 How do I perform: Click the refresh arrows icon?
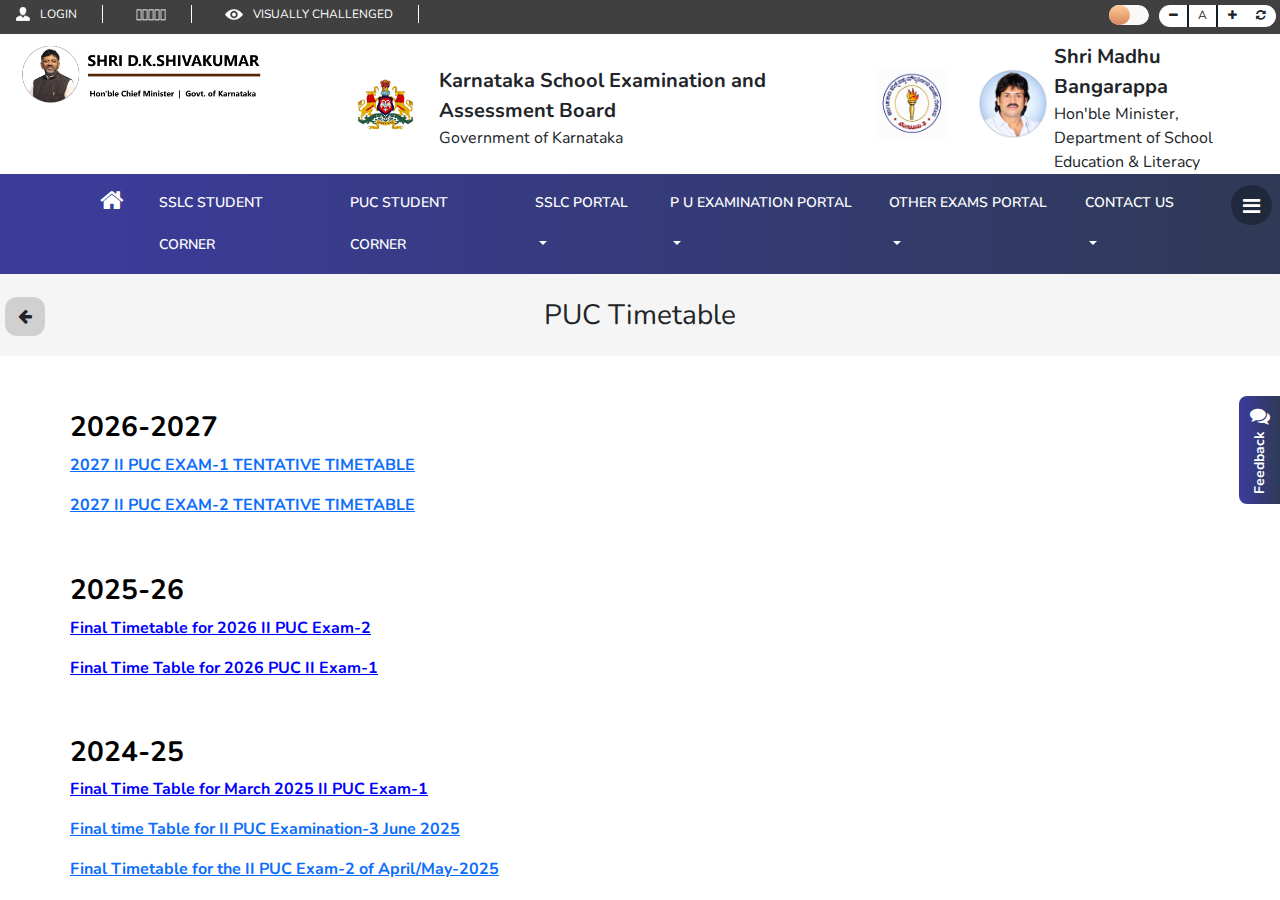[1260, 15]
